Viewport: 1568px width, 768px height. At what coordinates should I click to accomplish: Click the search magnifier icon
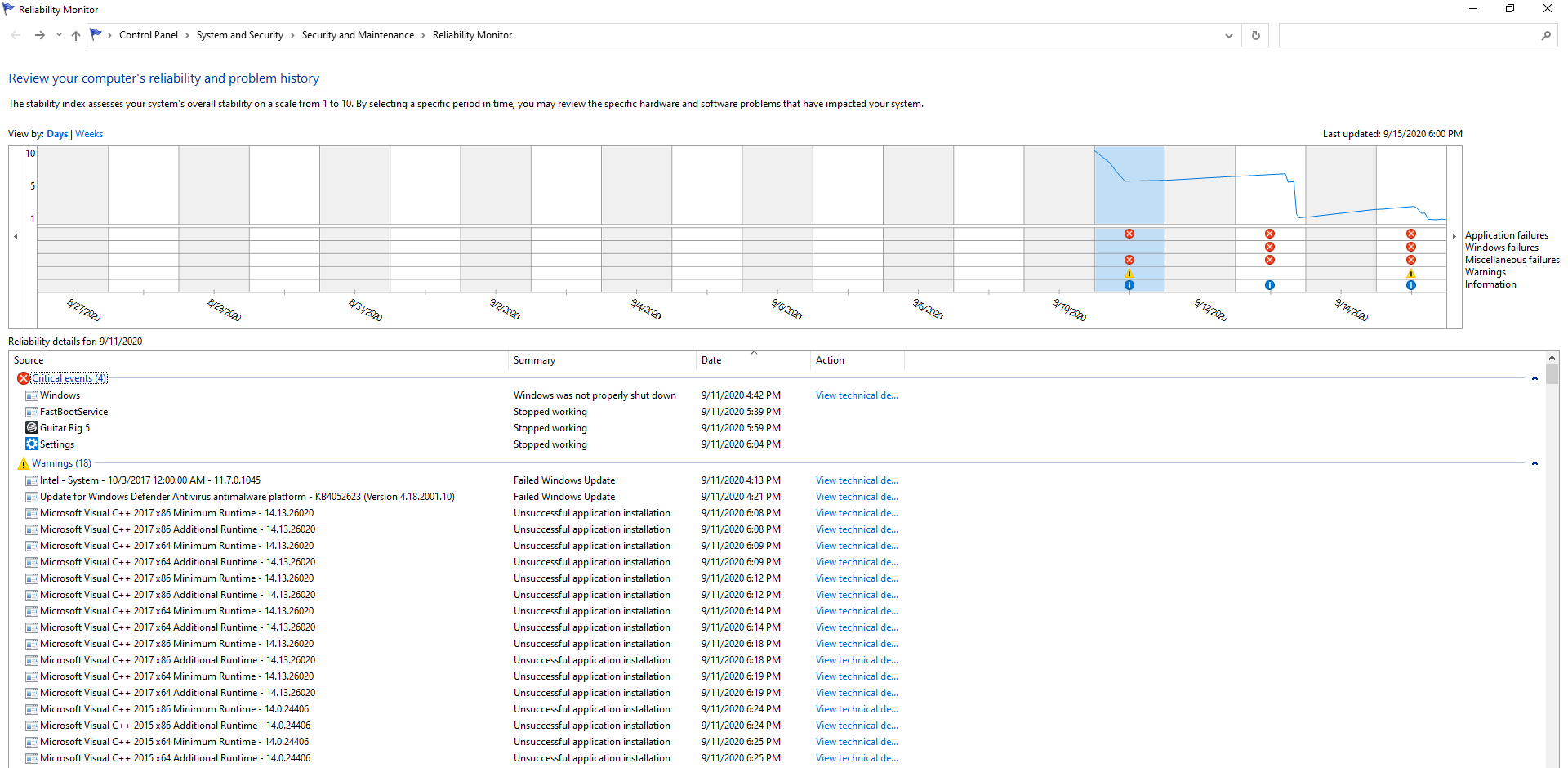(1546, 35)
